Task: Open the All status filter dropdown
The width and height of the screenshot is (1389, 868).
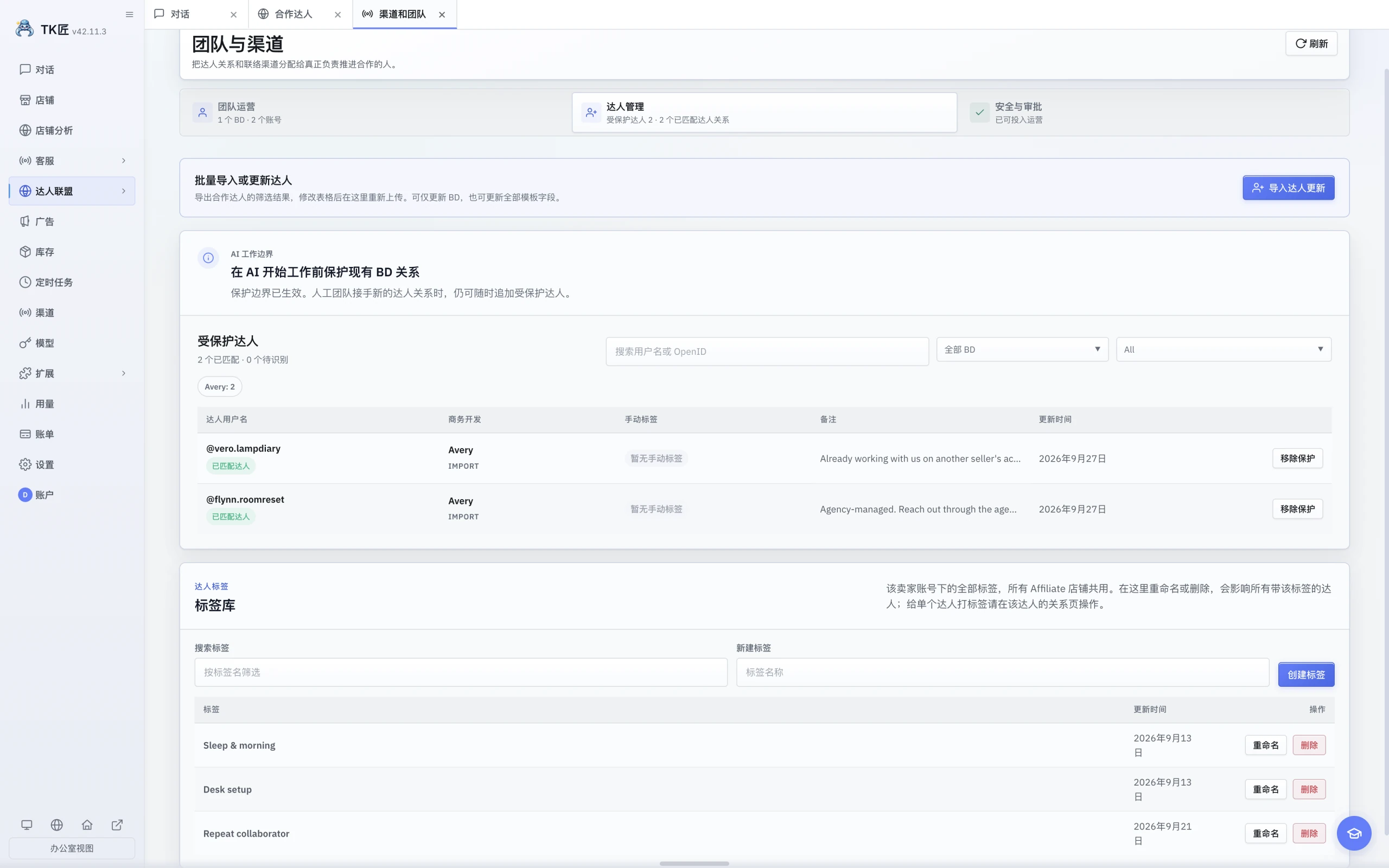Action: (x=1224, y=349)
